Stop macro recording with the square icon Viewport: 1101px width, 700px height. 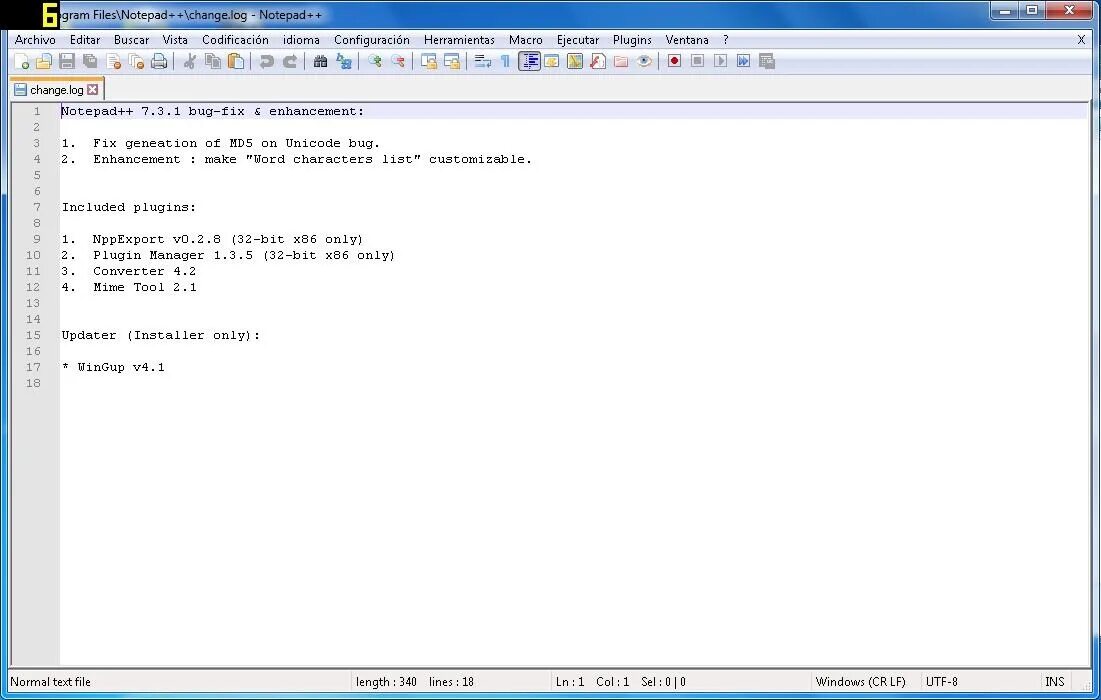[697, 61]
